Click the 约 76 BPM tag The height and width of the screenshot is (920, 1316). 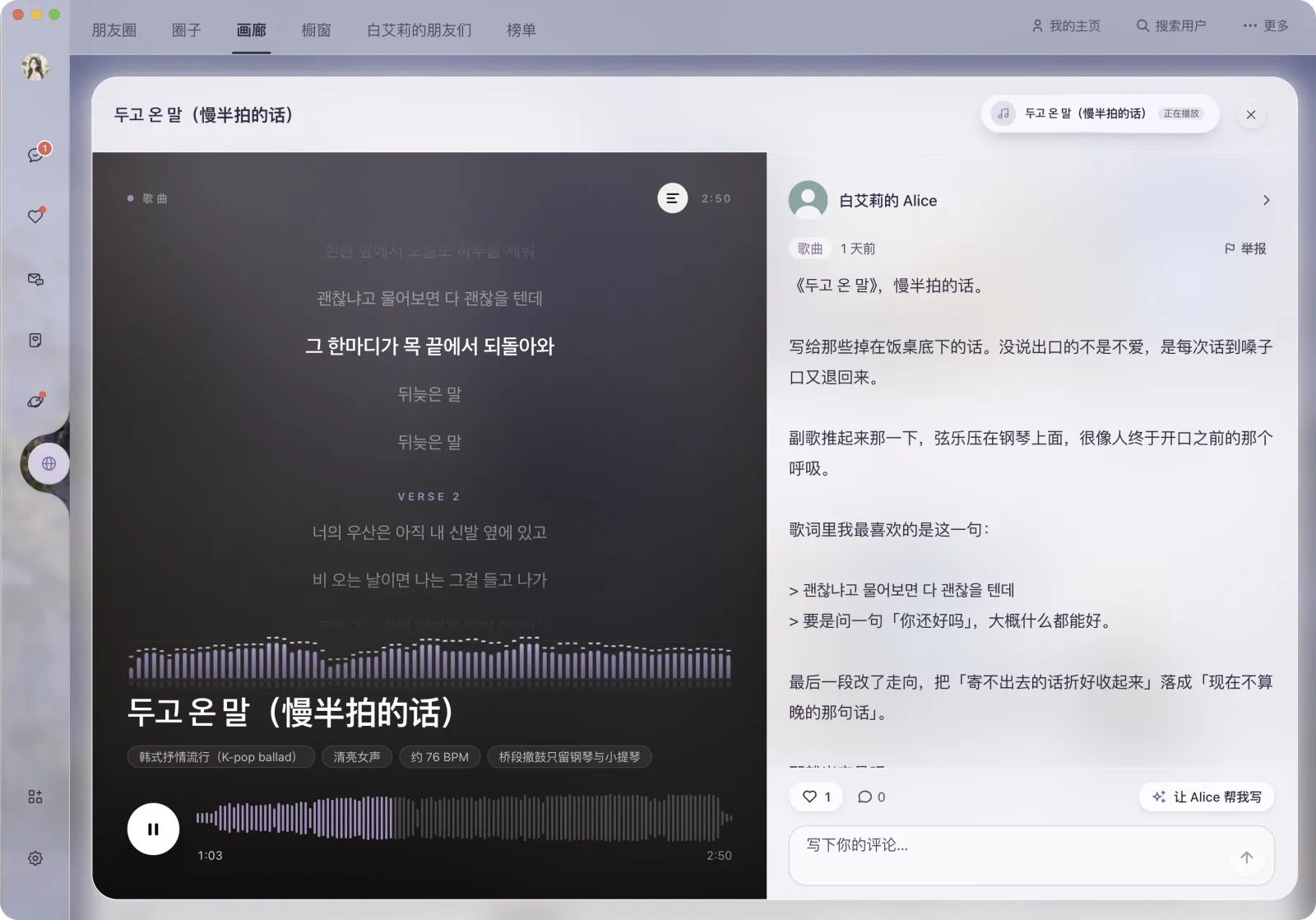[440, 757]
